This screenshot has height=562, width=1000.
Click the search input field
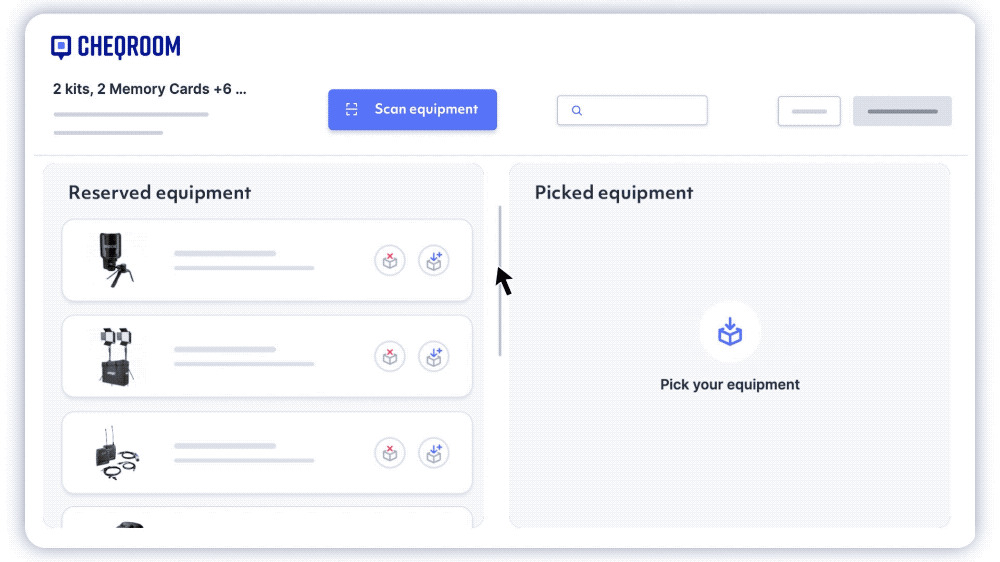coord(632,110)
